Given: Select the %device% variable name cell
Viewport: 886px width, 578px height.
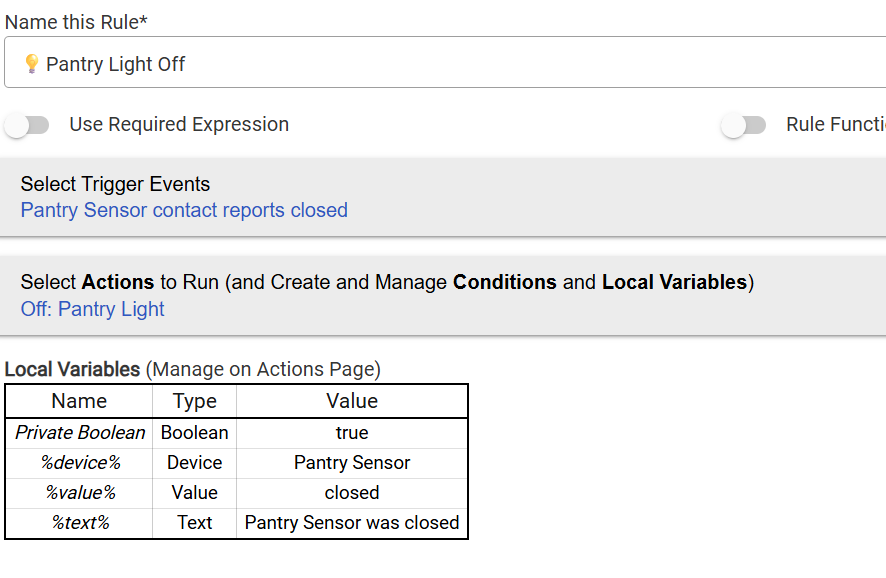Looking at the screenshot, I should (x=80, y=463).
